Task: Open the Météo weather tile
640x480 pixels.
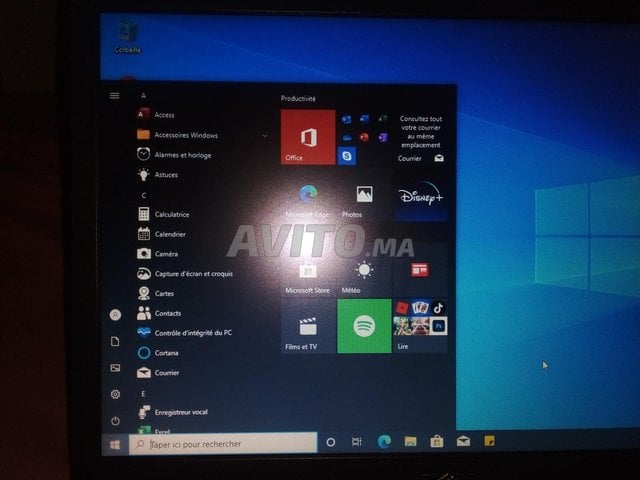Action: 364,272
